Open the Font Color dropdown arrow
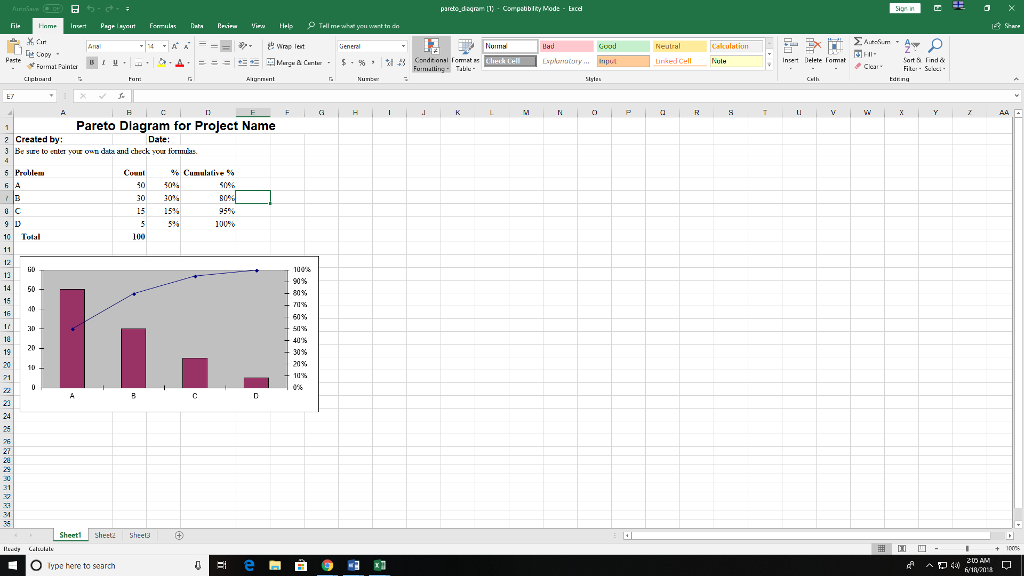Screen dimensions: 1024x576 (x=188, y=63)
